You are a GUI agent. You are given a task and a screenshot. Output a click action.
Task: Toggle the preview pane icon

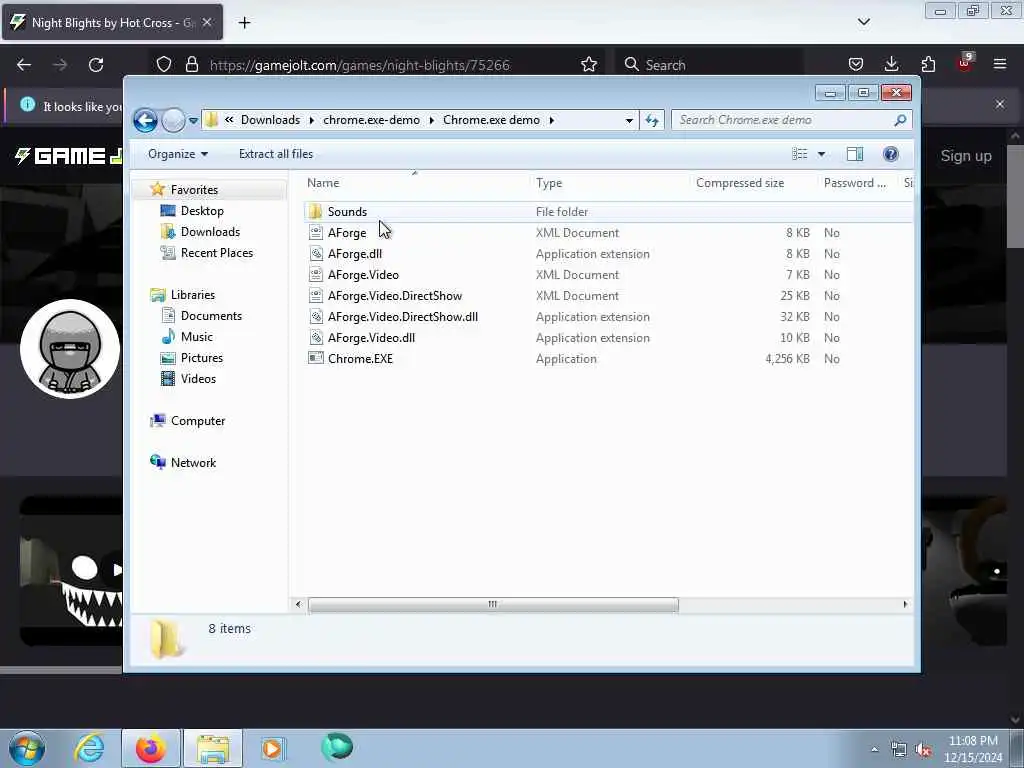pos(855,154)
